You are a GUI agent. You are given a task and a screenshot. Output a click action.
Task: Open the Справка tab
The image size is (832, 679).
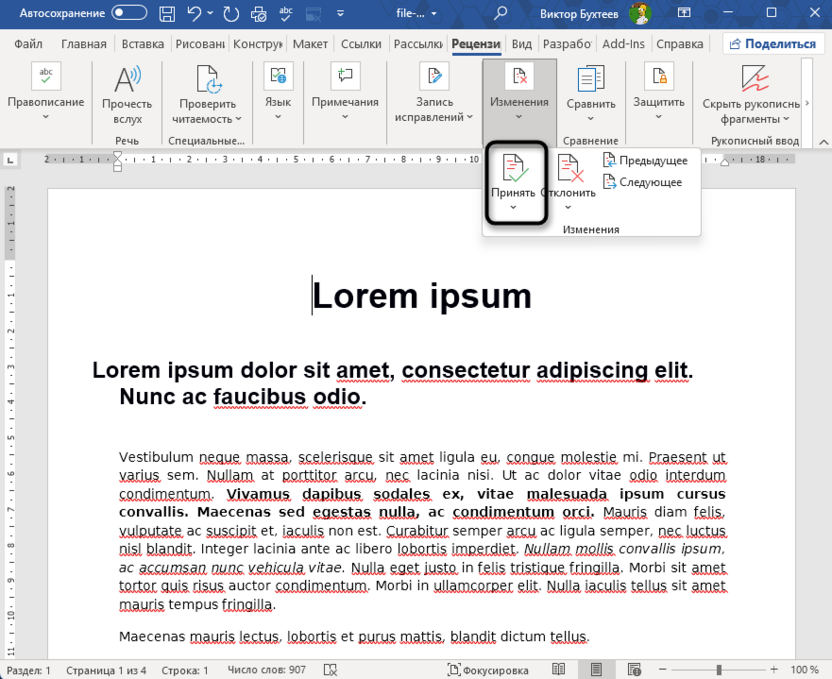click(680, 44)
